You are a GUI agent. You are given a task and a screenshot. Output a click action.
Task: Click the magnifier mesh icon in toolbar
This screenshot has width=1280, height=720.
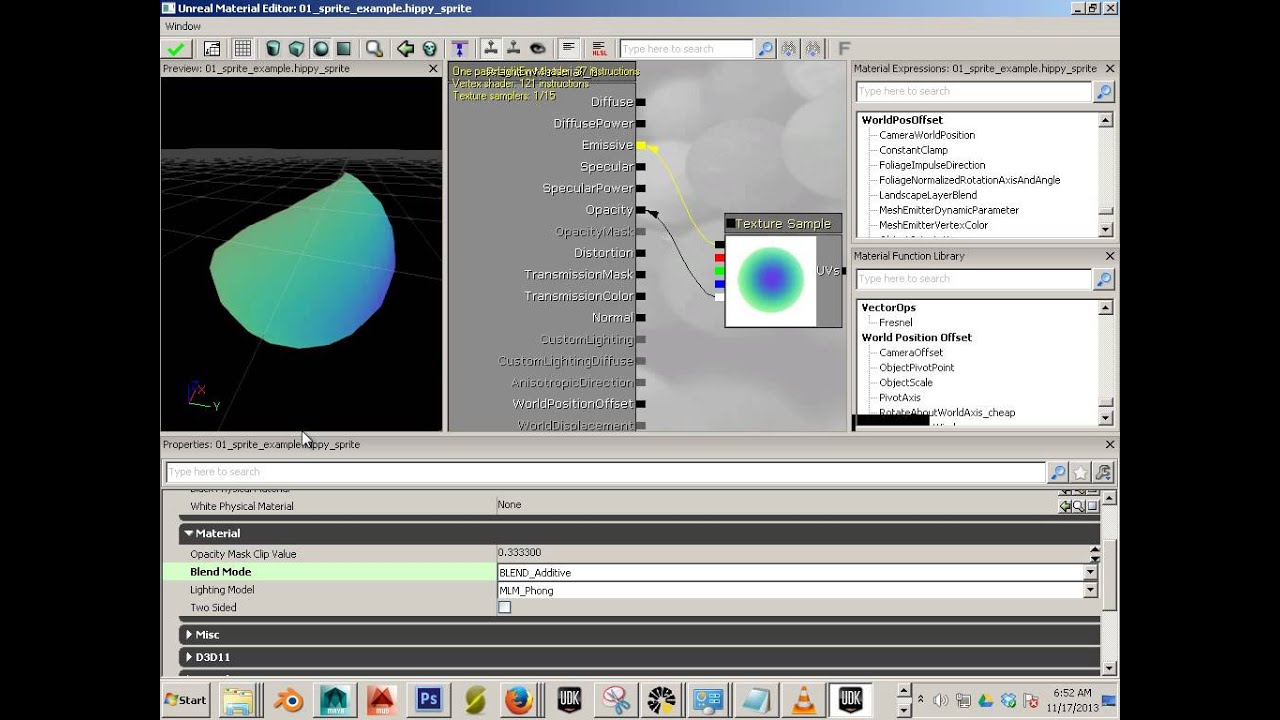[374, 48]
